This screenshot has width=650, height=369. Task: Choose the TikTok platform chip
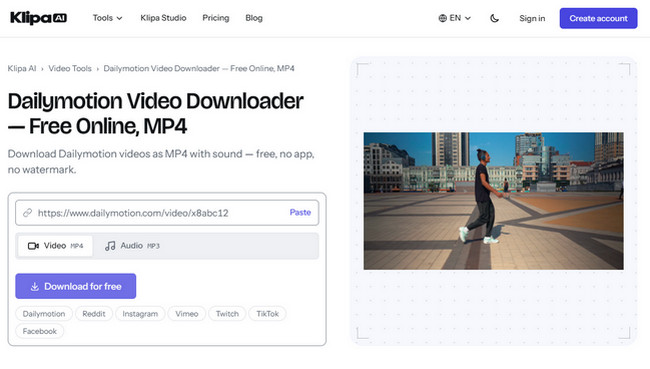(267, 314)
